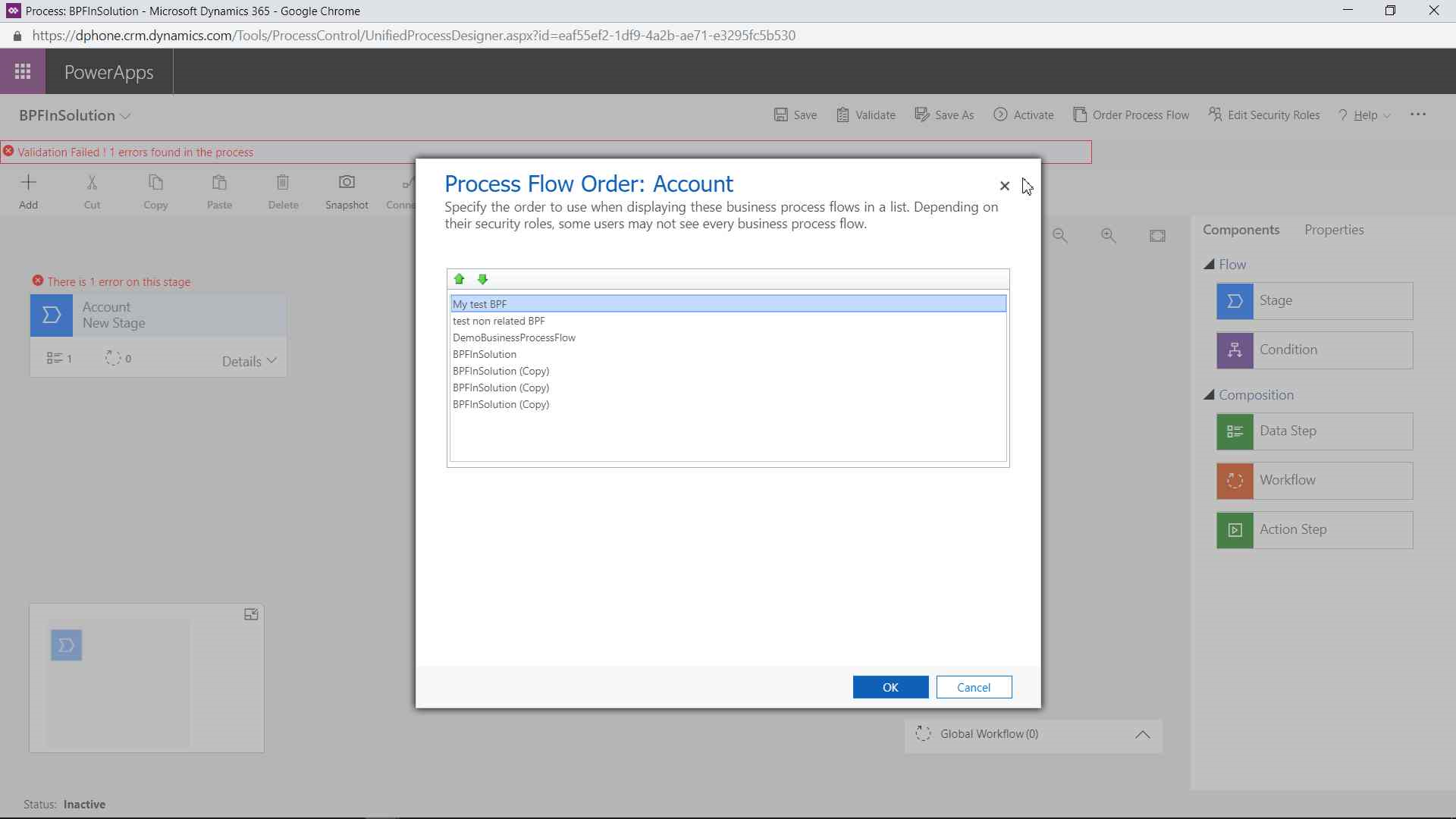Open the PowerApps app launcher waffle
The image size is (1456, 819).
point(23,72)
